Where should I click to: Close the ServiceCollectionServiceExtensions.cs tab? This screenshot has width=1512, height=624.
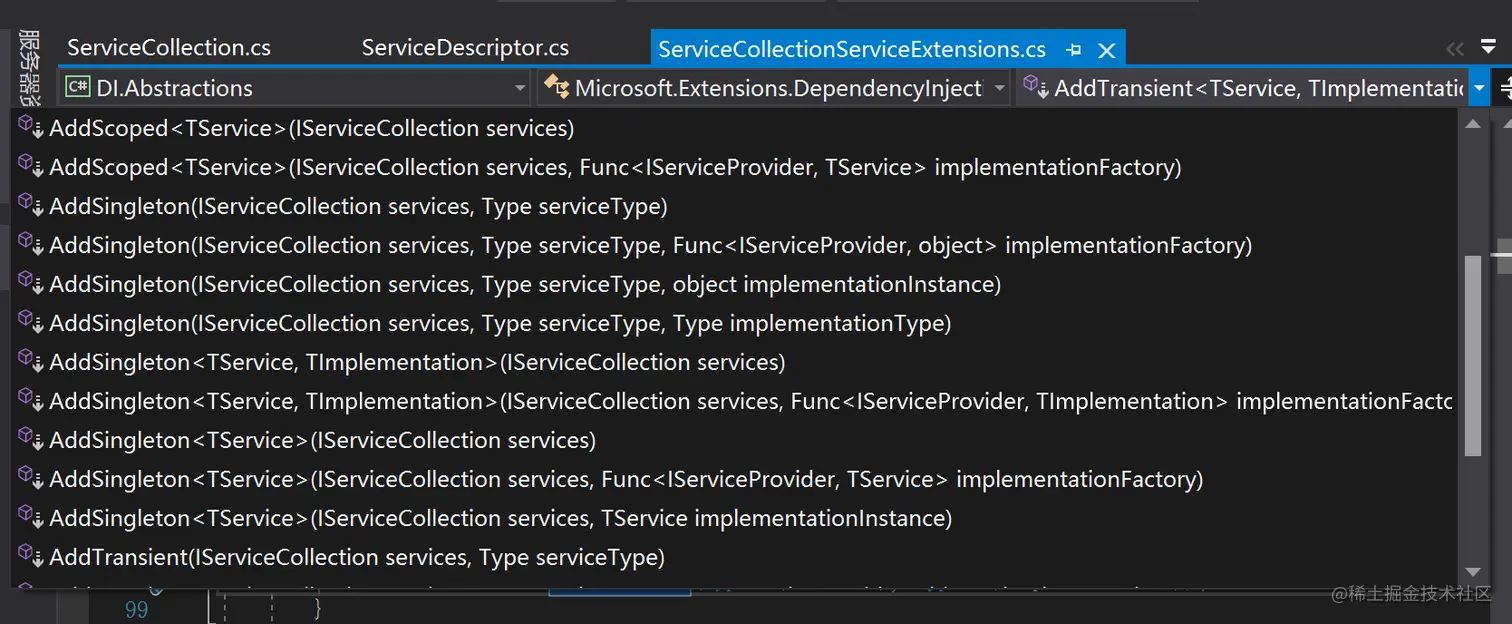tap(1106, 49)
